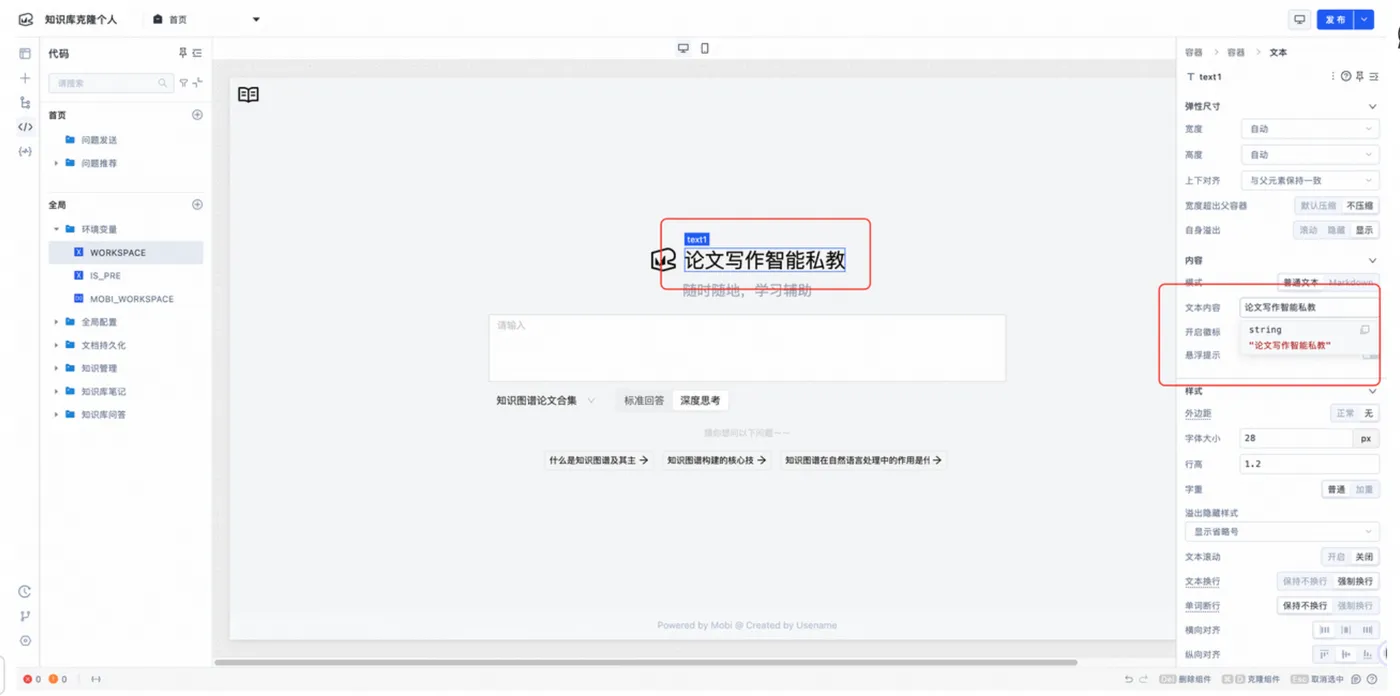Click the book icon on canvas
Viewport: 1400px width, 696px height.
click(x=248, y=94)
